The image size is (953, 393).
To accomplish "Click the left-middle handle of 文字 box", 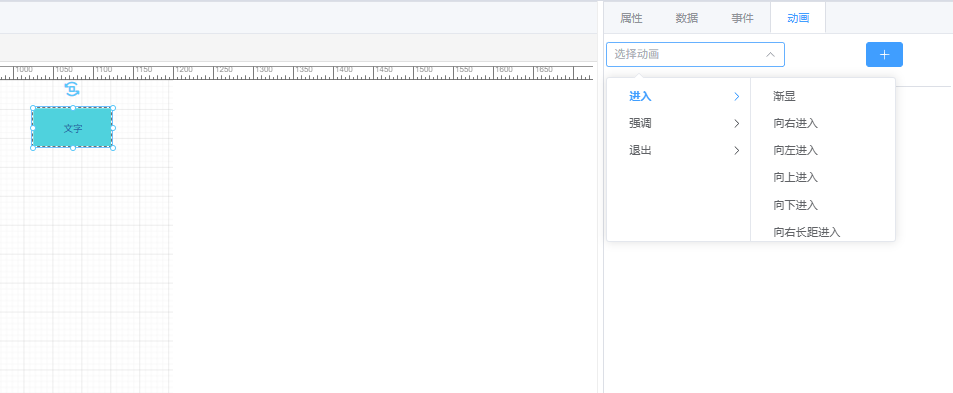I will (x=33, y=128).
